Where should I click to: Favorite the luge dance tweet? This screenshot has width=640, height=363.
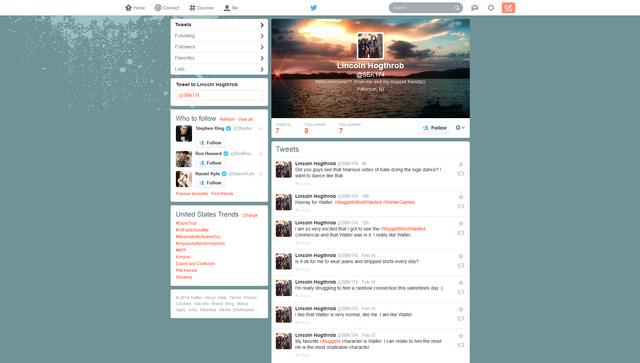click(461, 165)
